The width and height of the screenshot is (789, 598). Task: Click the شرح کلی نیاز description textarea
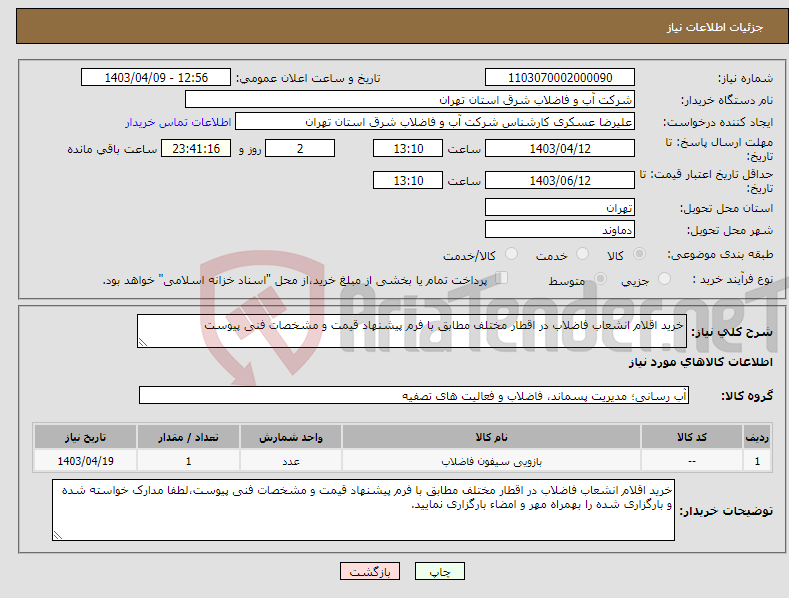[x=412, y=331]
